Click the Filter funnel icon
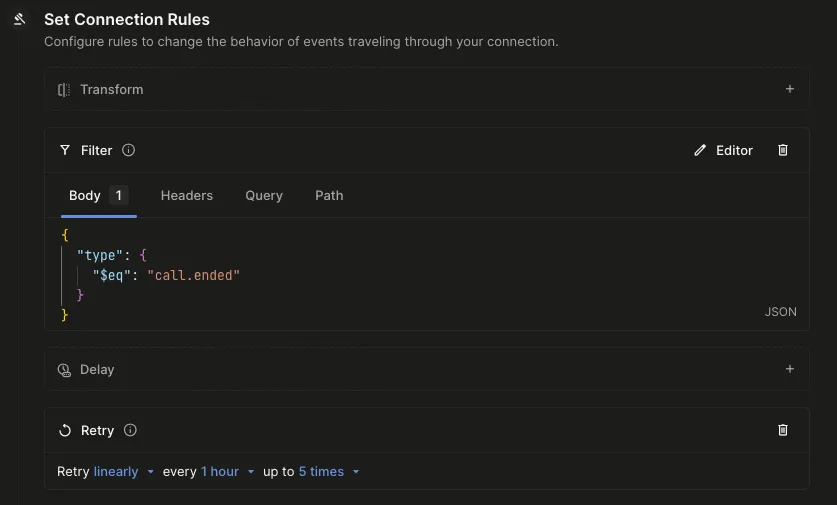Viewport: 837px width, 505px height. (x=65, y=151)
